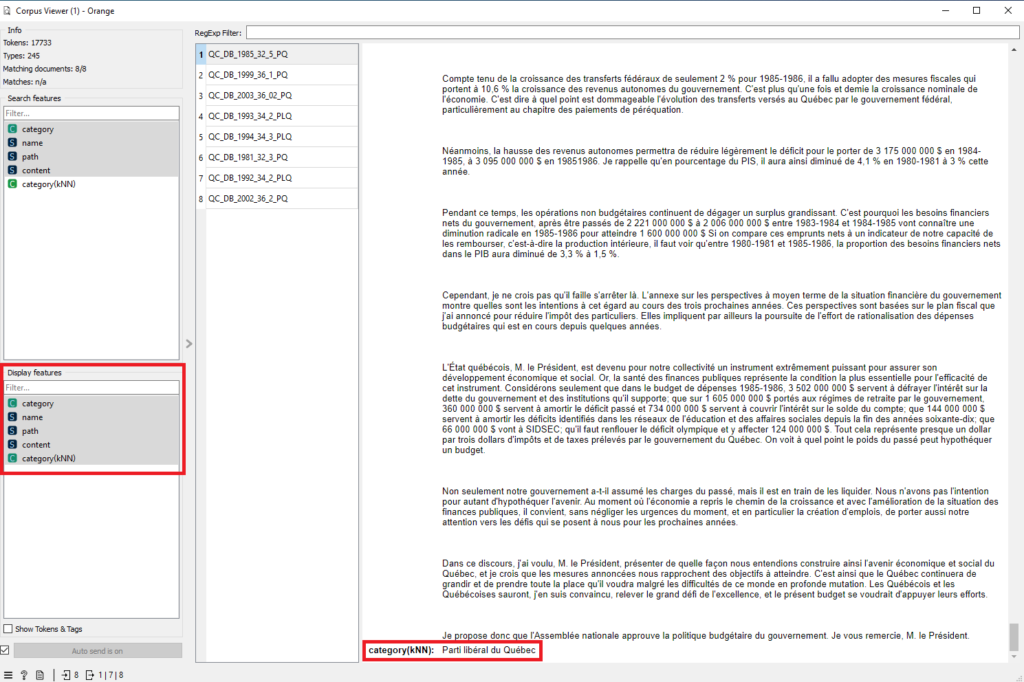
Task: Focus the Display features Filter box
Action: point(92,387)
